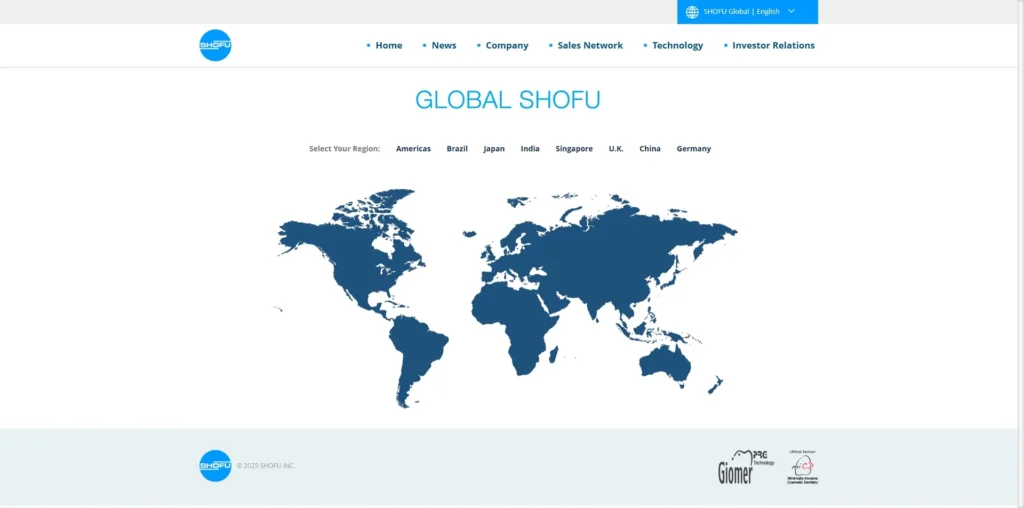Select the U.K. region link

tap(616, 148)
